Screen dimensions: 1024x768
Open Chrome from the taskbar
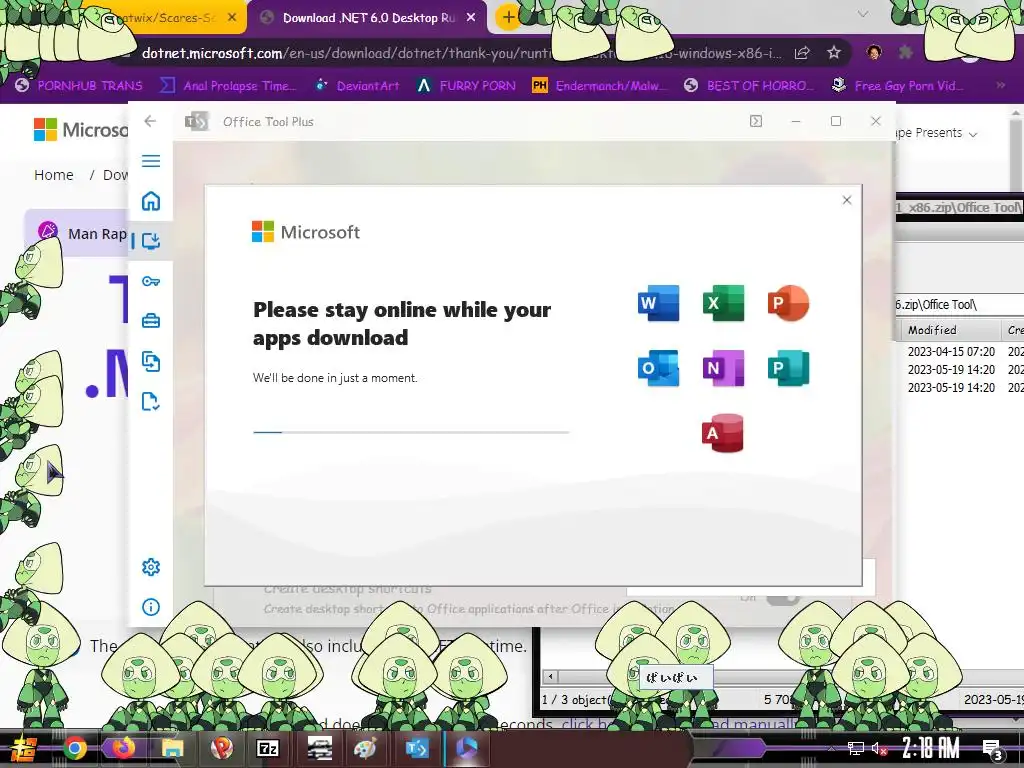tap(74, 748)
